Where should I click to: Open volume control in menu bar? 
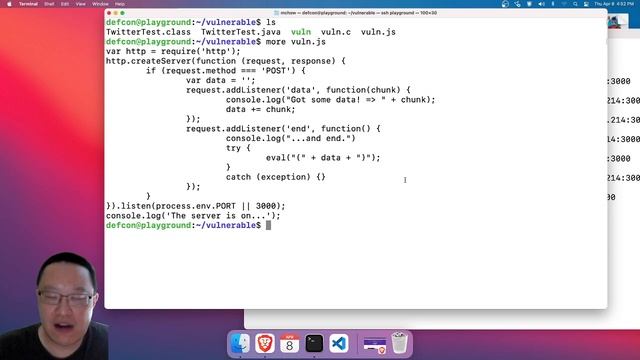(x=541, y=4)
